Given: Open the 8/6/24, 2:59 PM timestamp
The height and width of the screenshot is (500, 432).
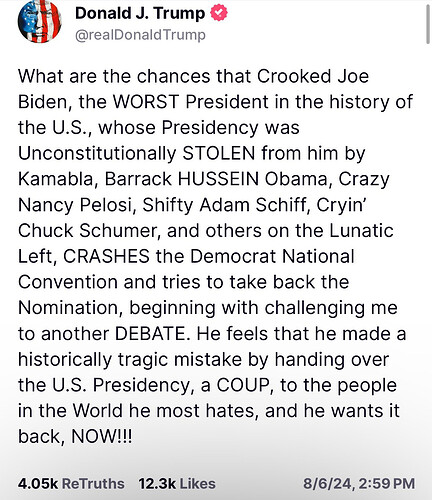Looking at the screenshot, I should [359, 484].
